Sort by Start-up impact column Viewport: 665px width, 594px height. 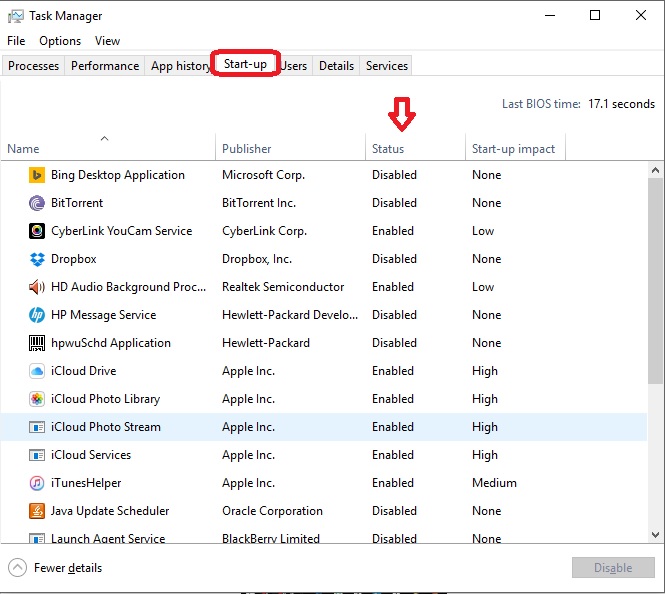click(x=513, y=149)
